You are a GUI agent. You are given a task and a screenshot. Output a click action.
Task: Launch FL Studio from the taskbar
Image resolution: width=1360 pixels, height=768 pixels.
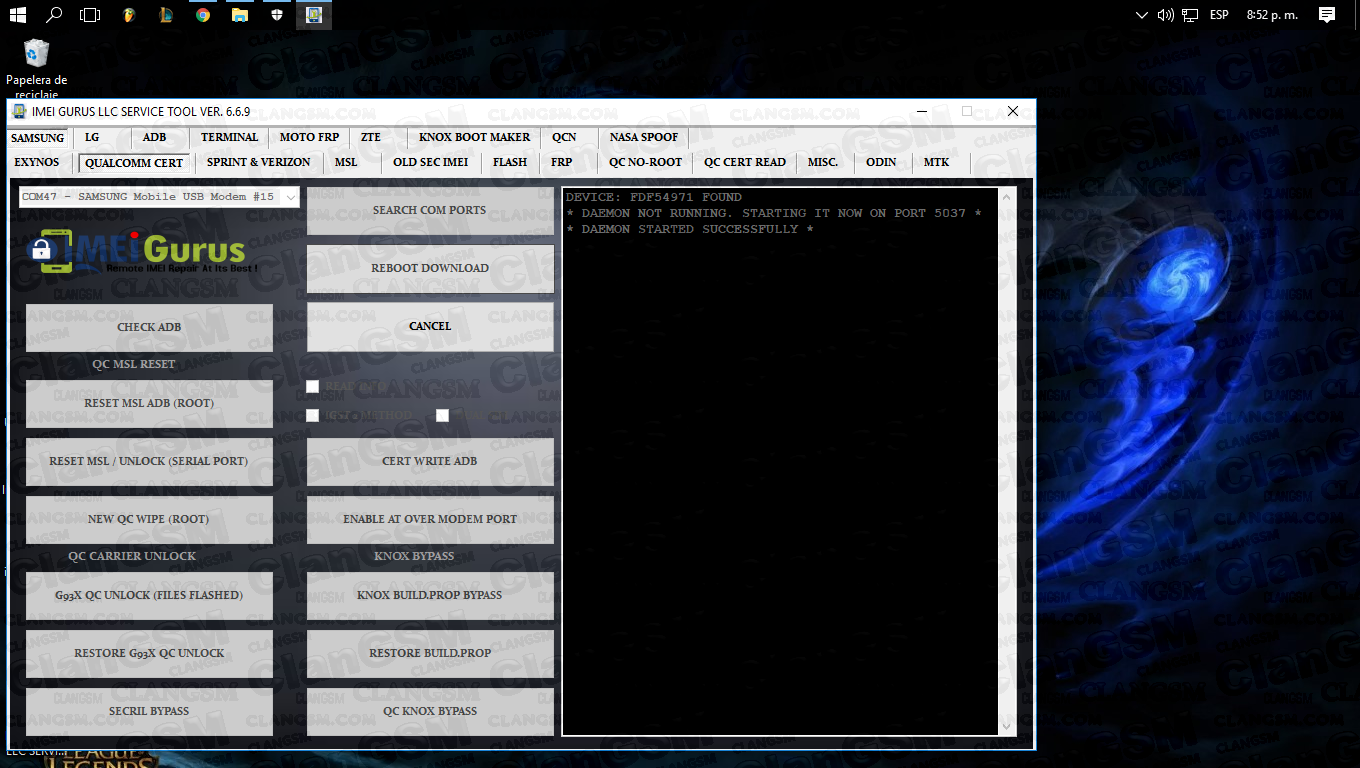coord(128,15)
